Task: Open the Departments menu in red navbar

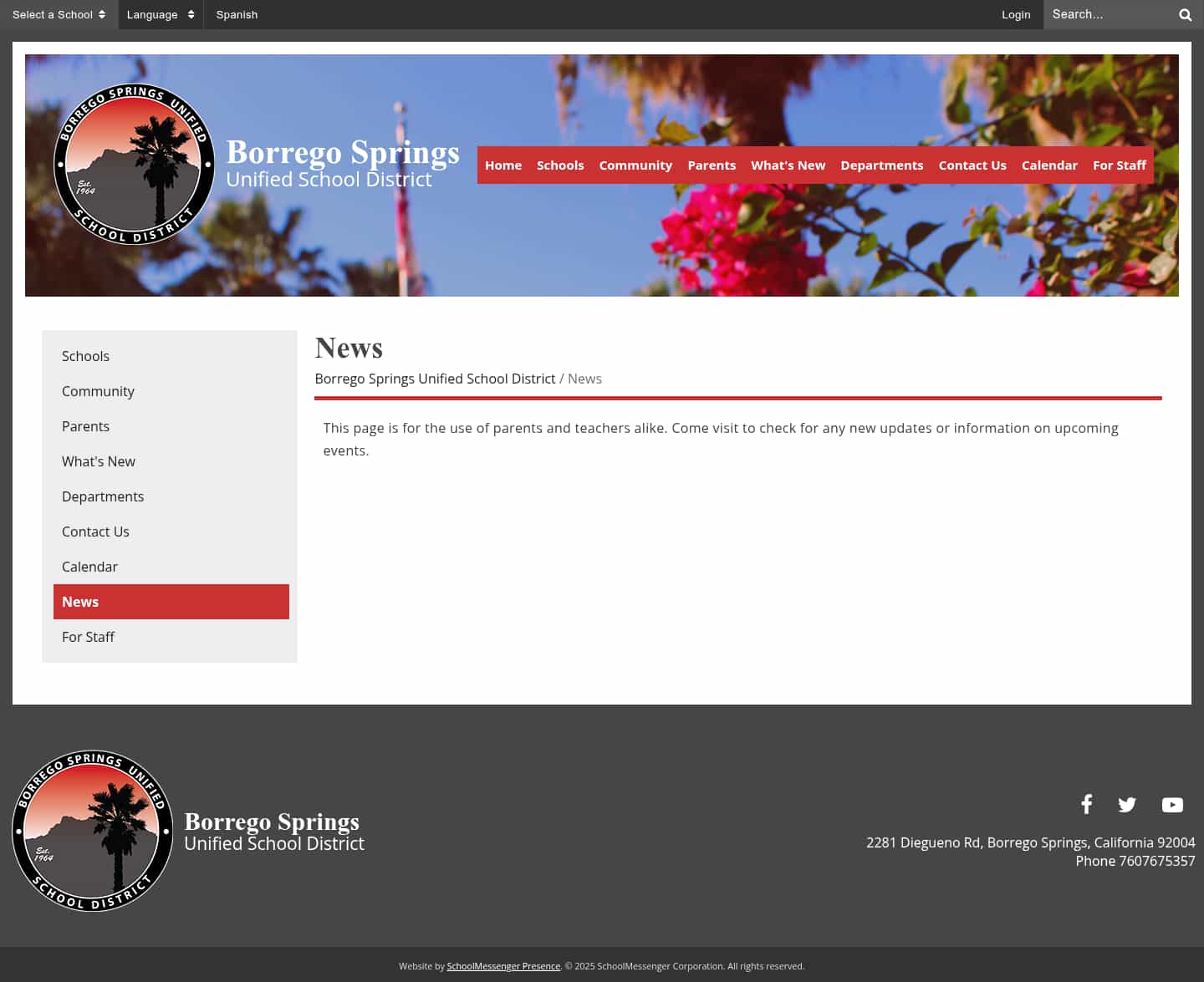Action: click(881, 165)
